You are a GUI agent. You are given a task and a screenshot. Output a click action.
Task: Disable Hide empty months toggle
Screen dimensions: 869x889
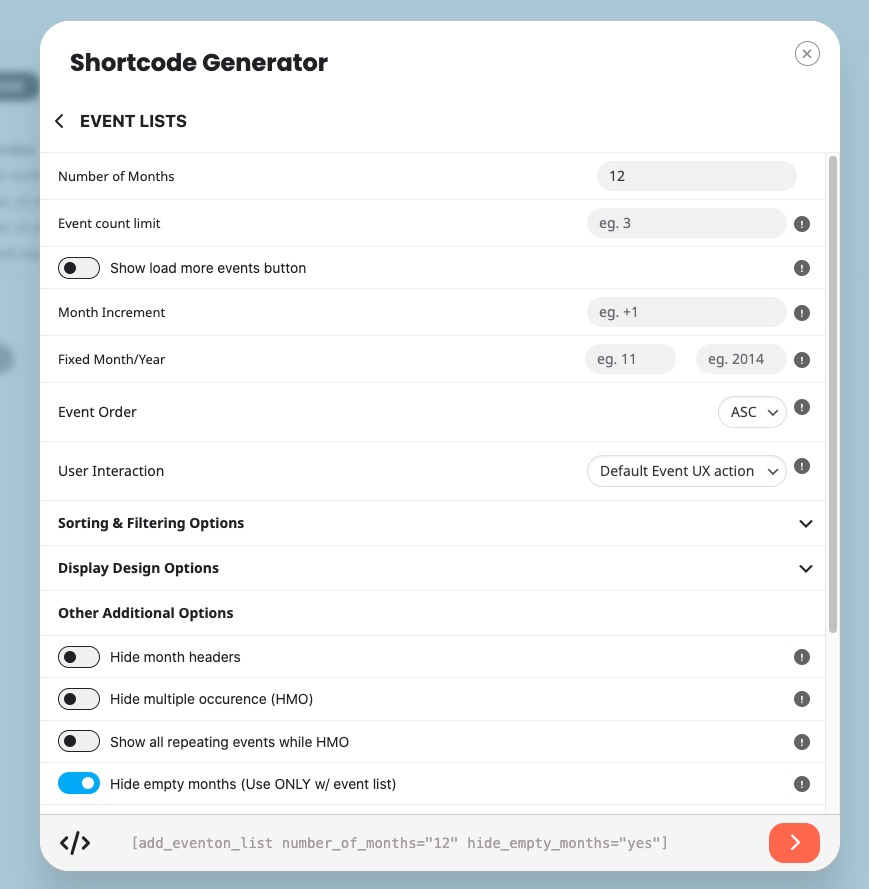79,784
